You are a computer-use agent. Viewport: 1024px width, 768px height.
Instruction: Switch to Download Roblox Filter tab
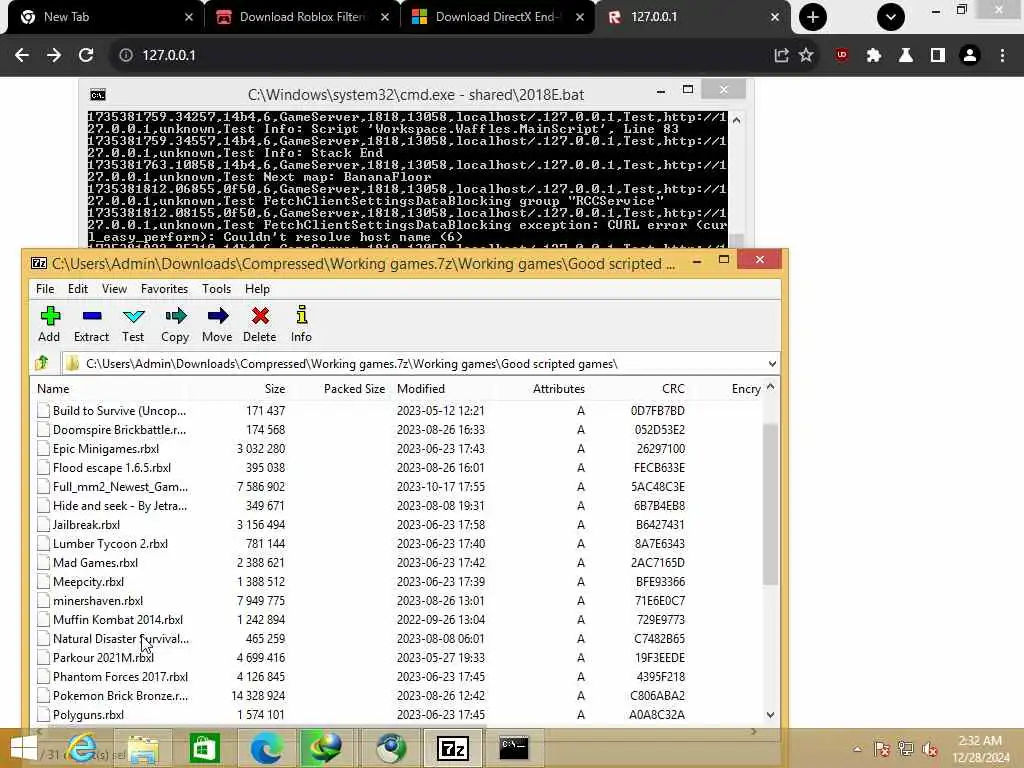pos(302,17)
